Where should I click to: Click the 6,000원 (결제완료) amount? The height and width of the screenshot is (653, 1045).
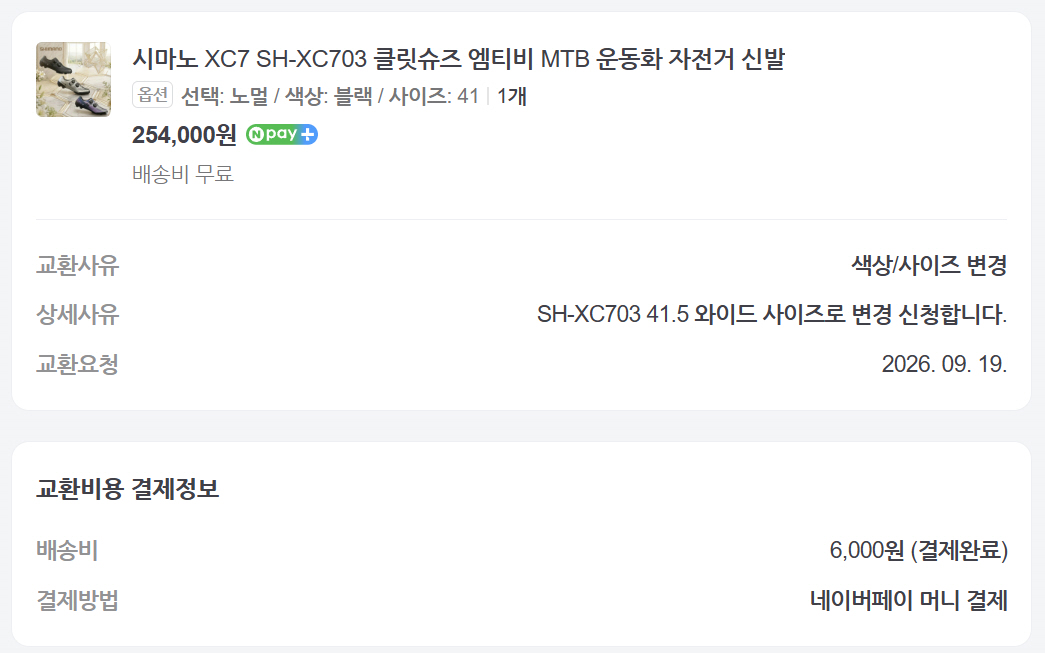[x=918, y=550]
